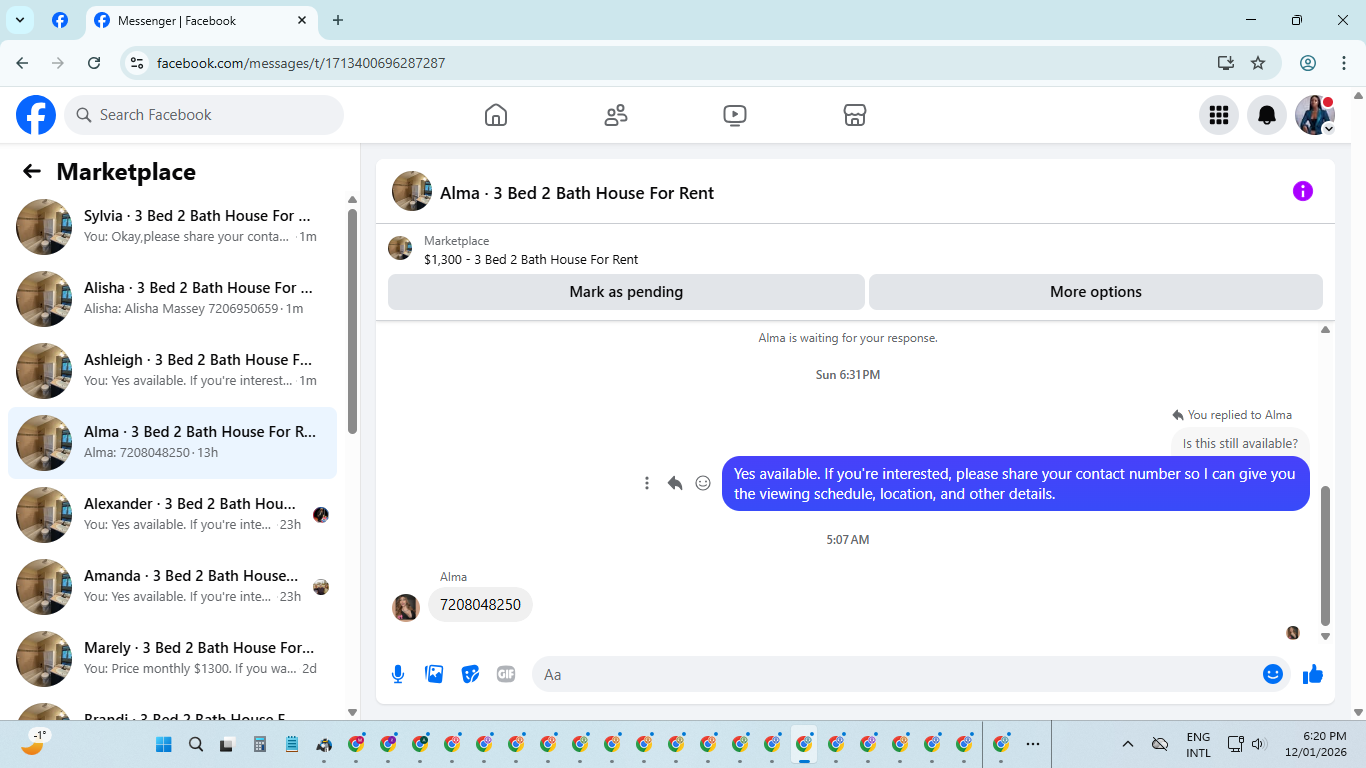
Task: Click Mark as pending button
Action: tap(626, 292)
